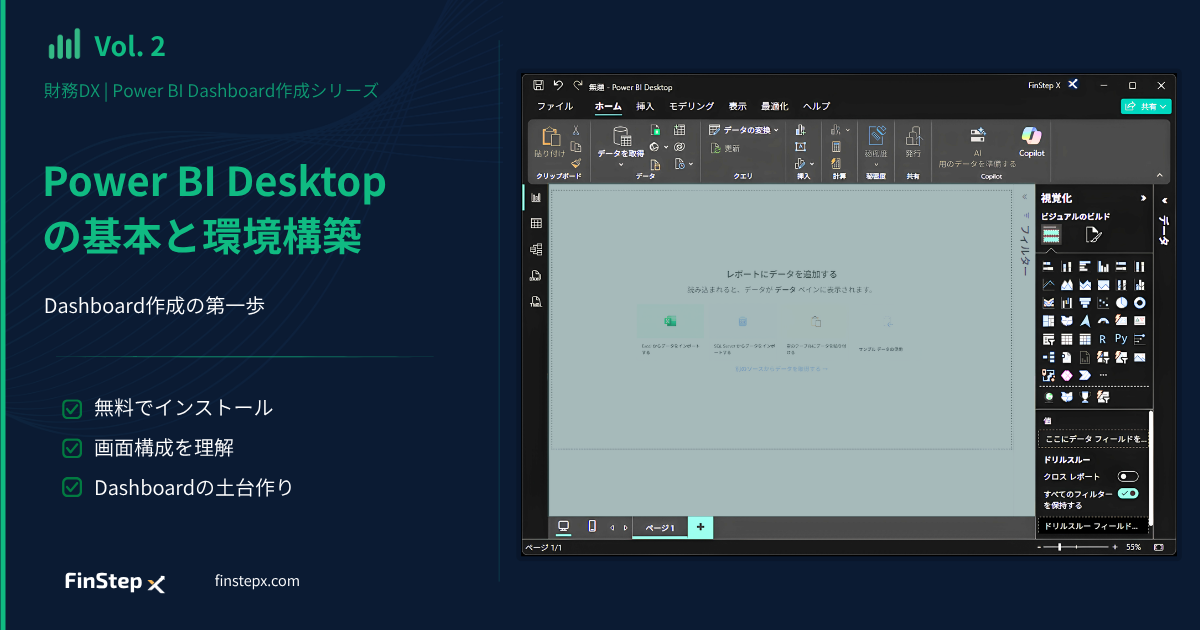
Task: Go to previous page arrow in page bar
Action: pyautogui.click(x=612, y=528)
